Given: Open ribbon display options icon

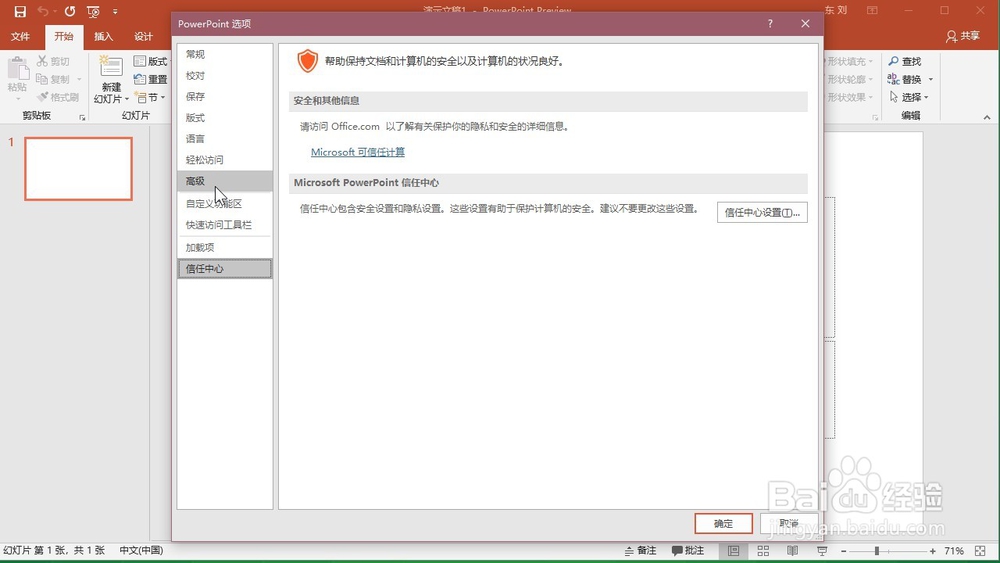Looking at the screenshot, I should pyautogui.click(x=872, y=10).
